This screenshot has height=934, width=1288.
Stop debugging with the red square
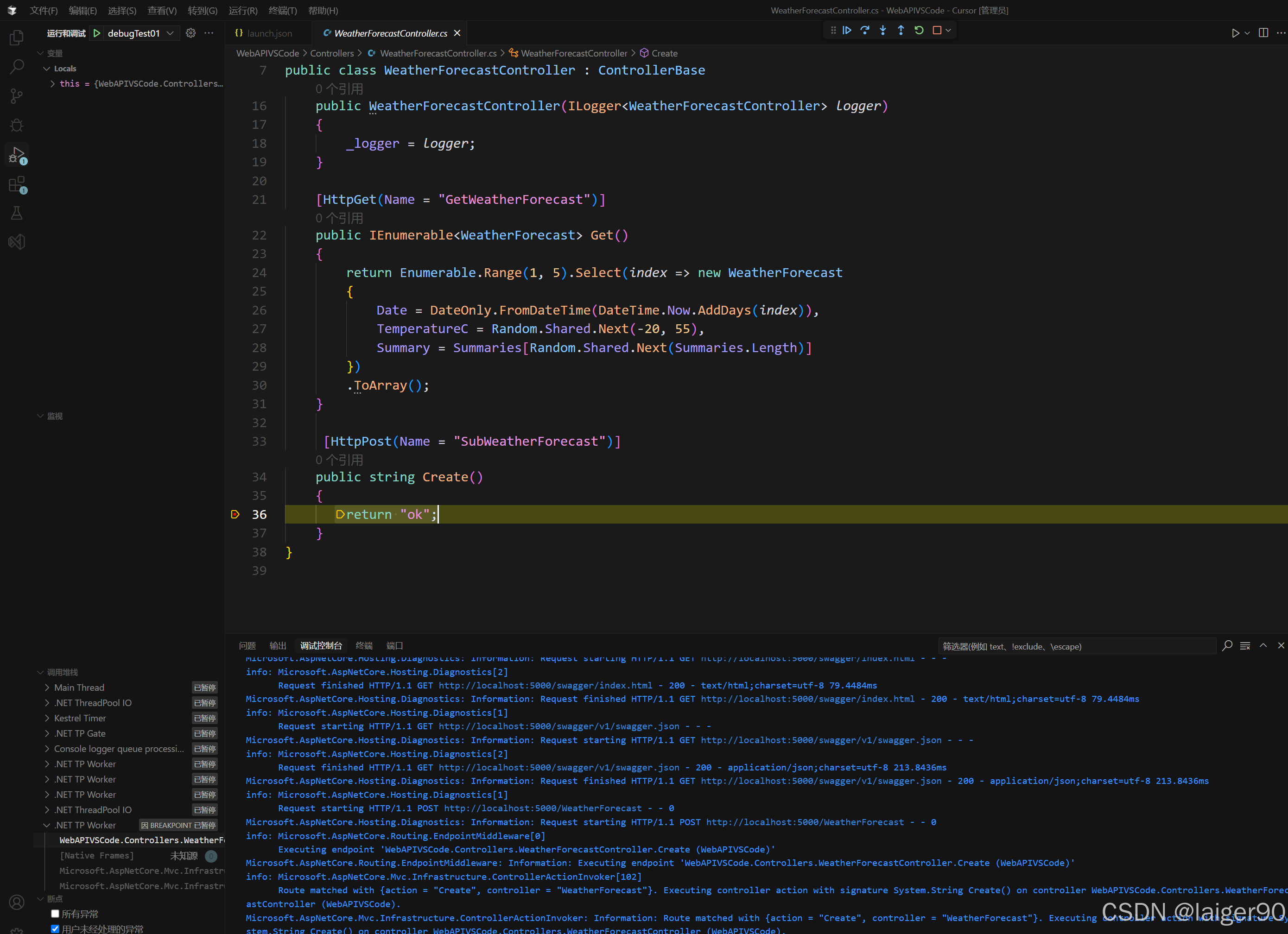pyautogui.click(x=937, y=31)
